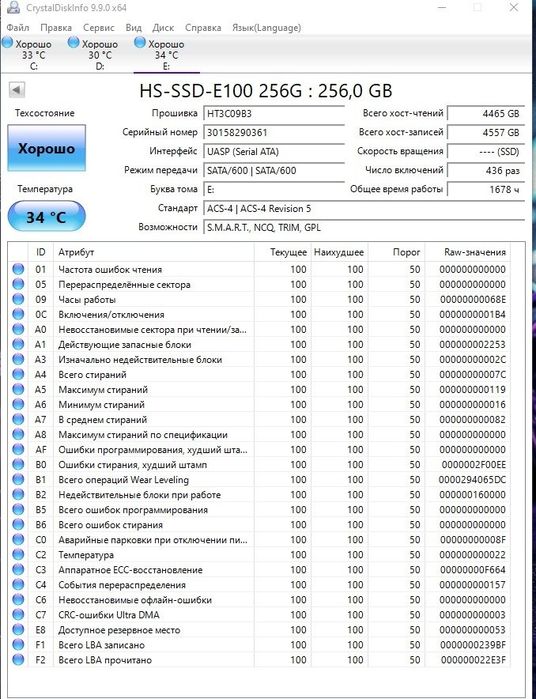Click status icon of Действующие запасные блоки
This screenshot has width=536, height=699.
point(18,344)
